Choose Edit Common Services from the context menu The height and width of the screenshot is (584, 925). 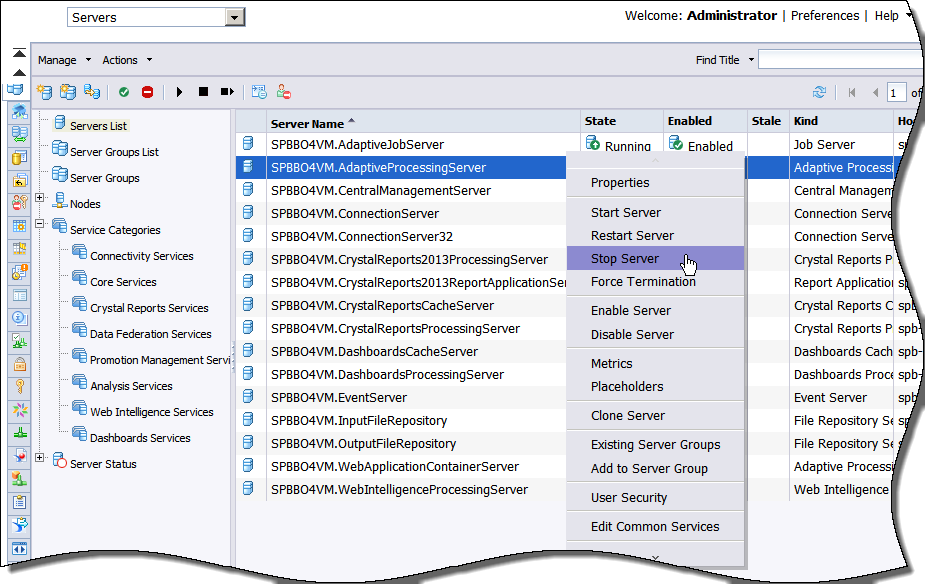click(x=655, y=526)
